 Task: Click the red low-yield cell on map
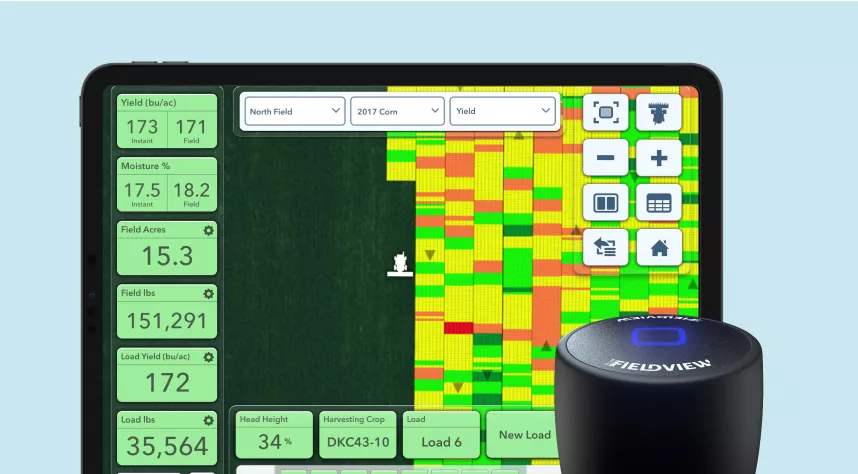tap(458, 328)
